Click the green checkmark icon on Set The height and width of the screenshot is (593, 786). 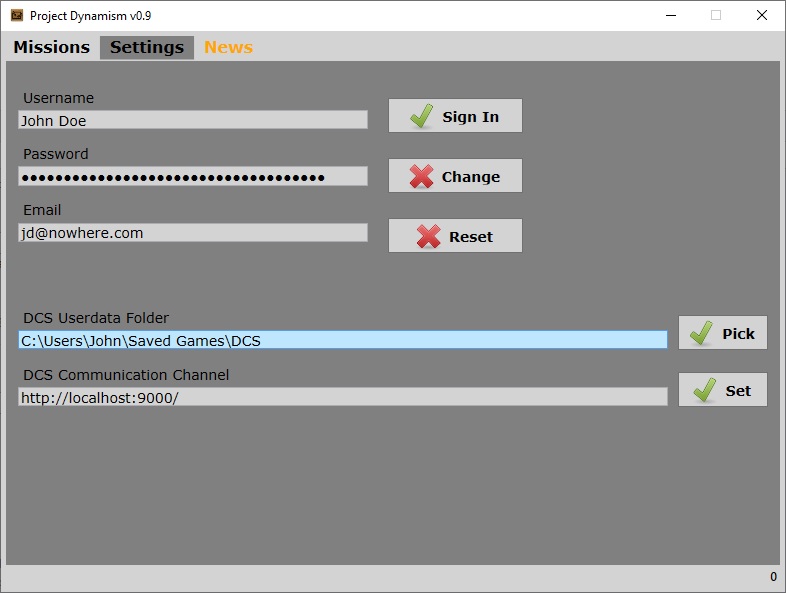(x=705, y=390)
